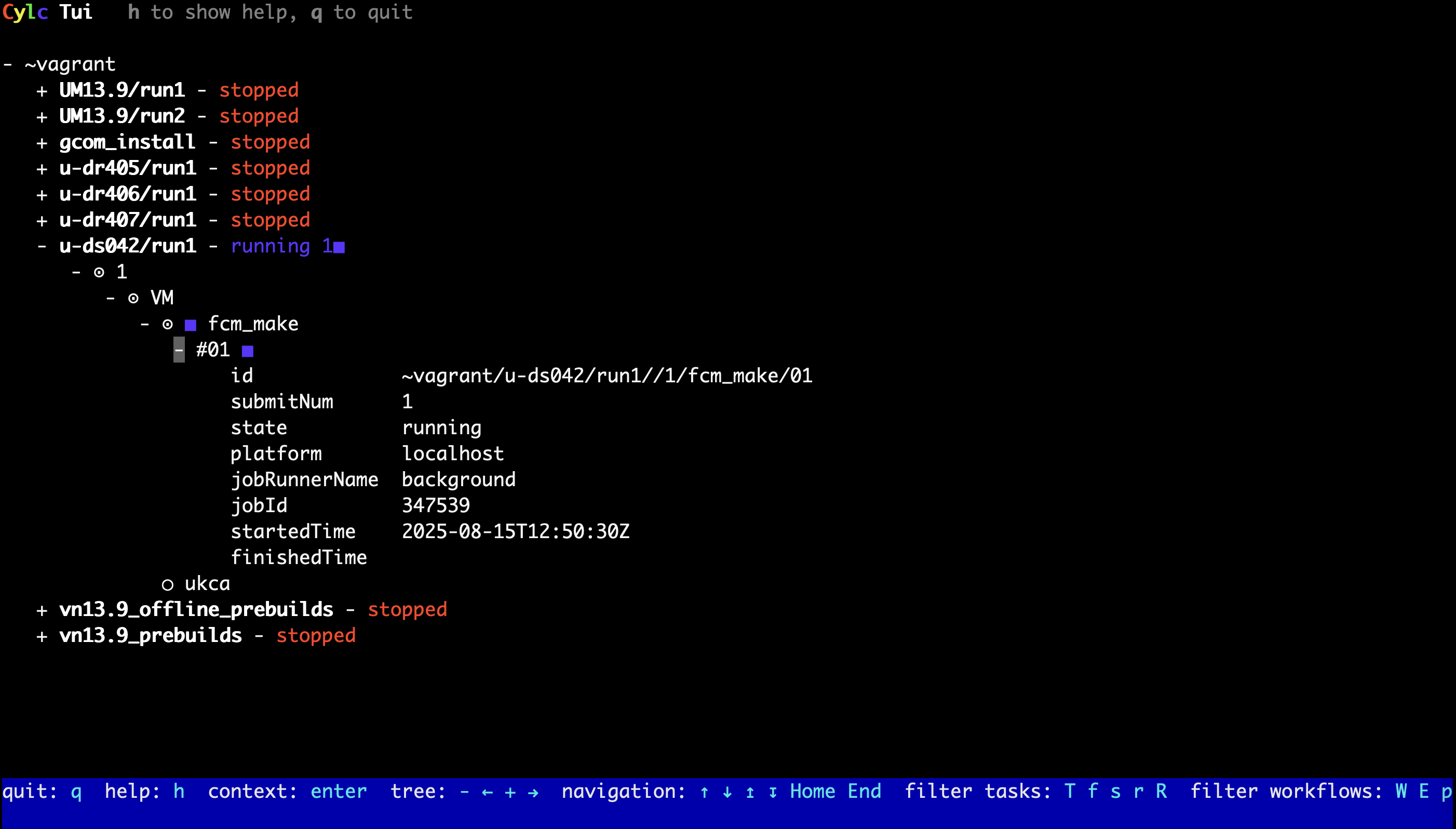
Task: Select the ukca task label
Action: [208, 584]
